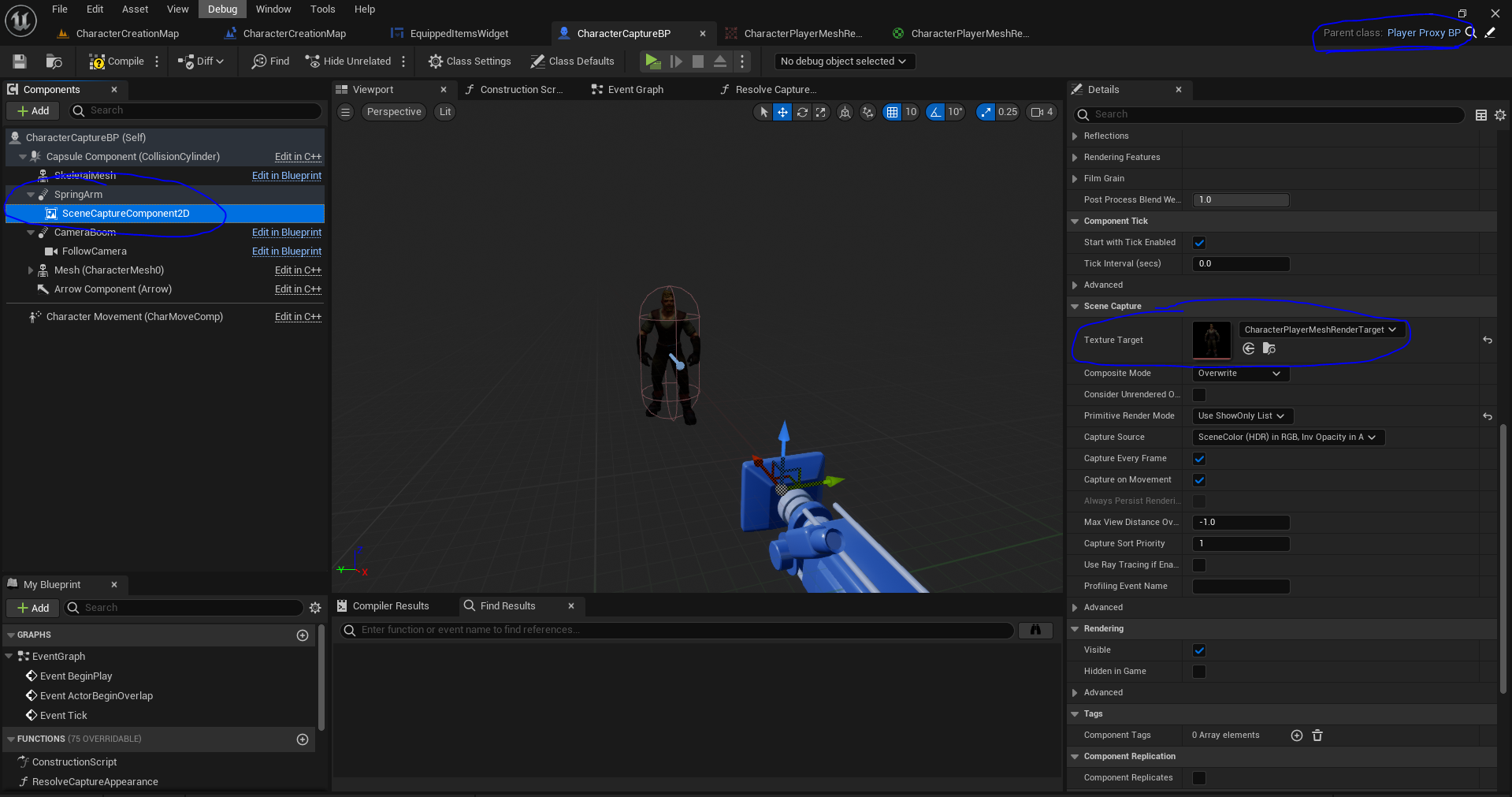Enable Hidden in Game checkbox

tap(1199, 672)
